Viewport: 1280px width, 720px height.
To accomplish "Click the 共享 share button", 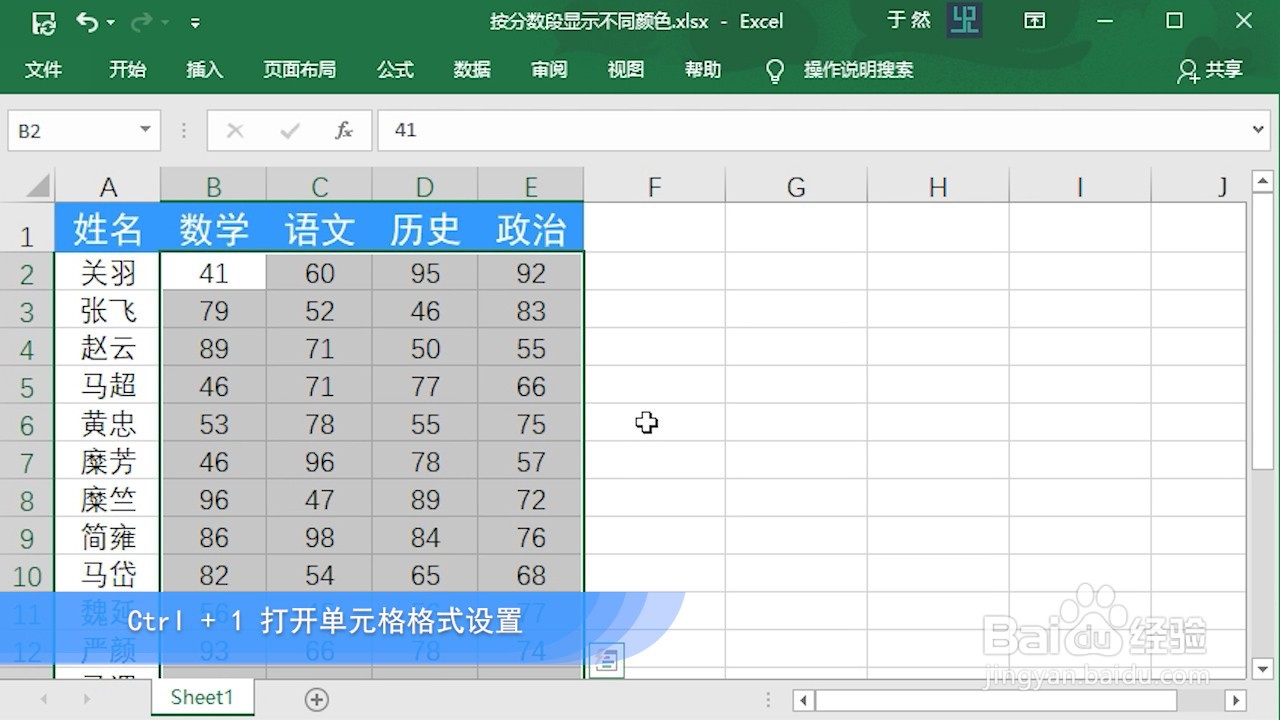I will (x=1210, y=70).
